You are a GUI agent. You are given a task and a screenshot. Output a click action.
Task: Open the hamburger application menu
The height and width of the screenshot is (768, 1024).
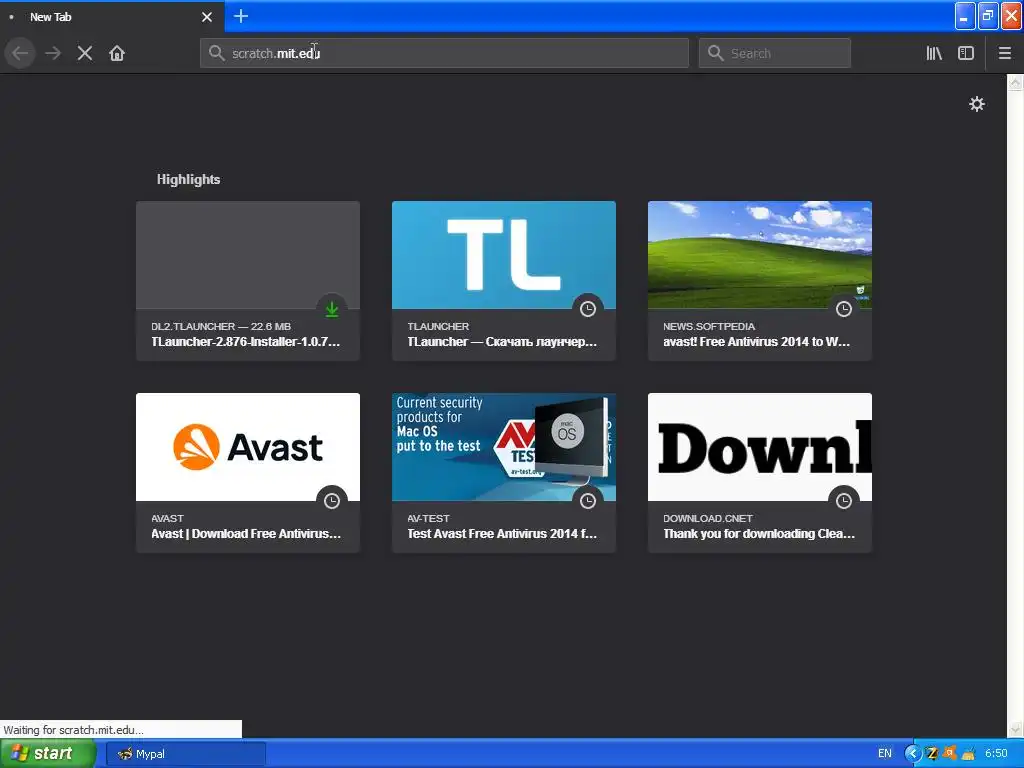(x=1004, y=53)
